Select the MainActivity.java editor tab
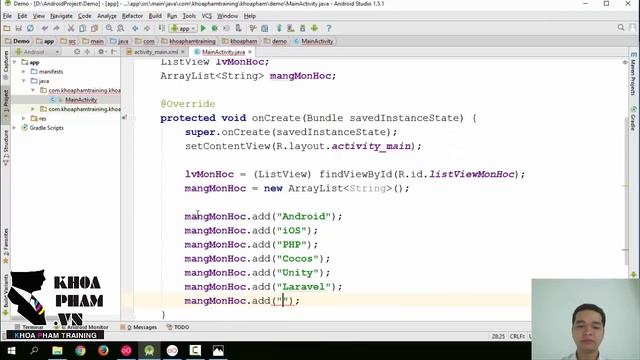 tap(223, 52)
